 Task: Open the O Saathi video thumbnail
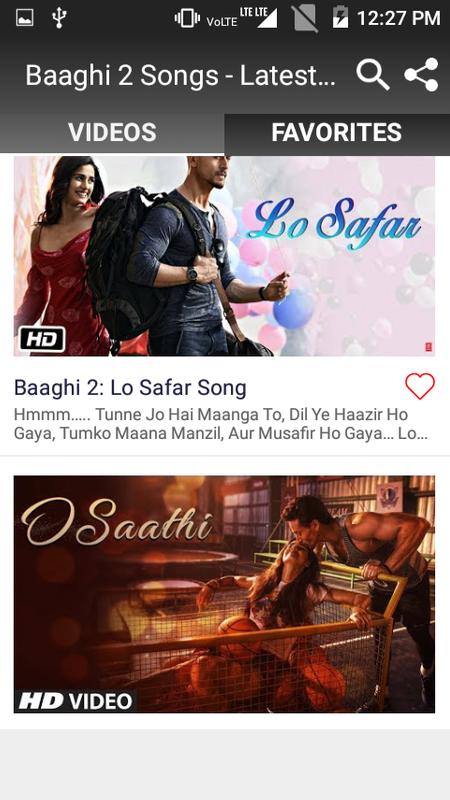click(224, 594)
